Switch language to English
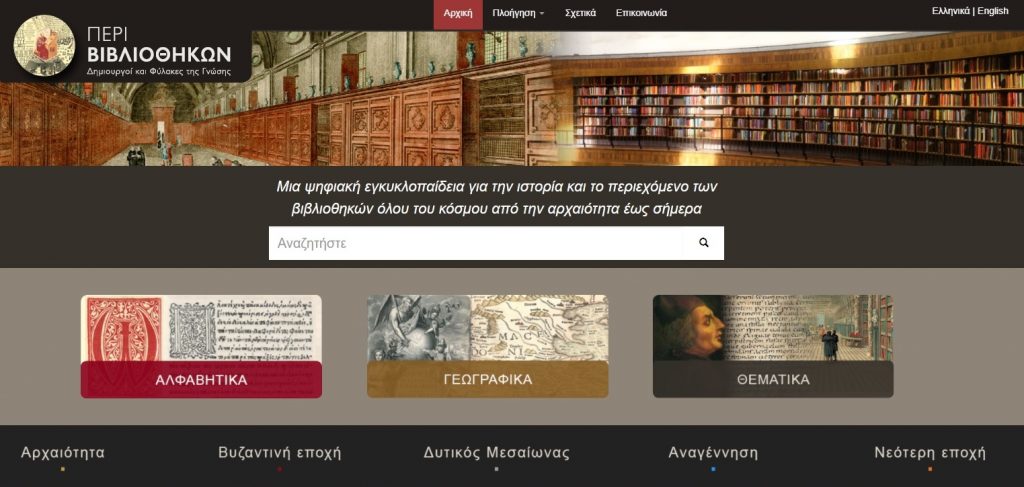 tap(993, 11)
